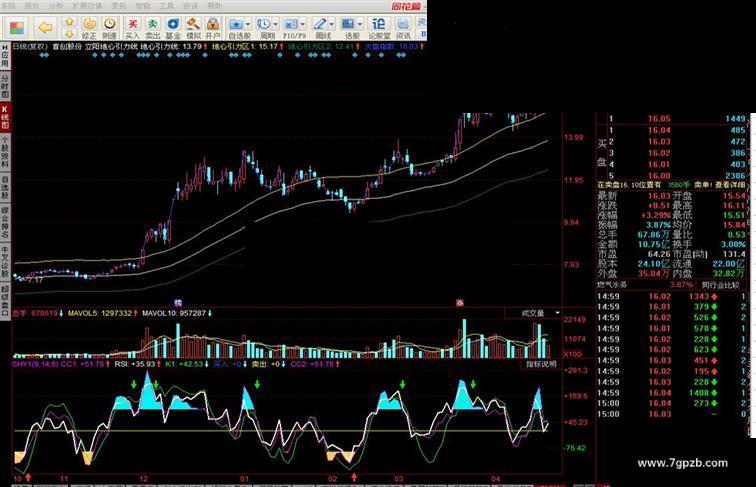Screen dimensions: 756x487
Task: Click trade row with volume 1343
Action: (672, 297)
